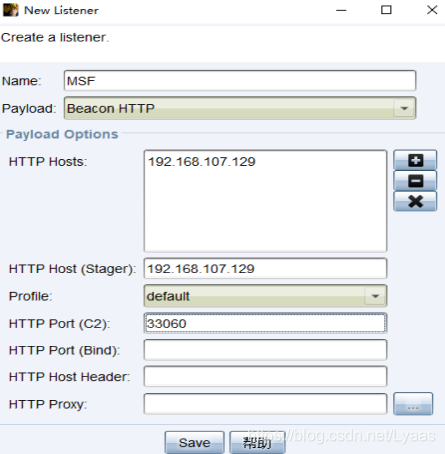
Task: Add a new HTTP host with plus icon
Action: pos(415,160)
